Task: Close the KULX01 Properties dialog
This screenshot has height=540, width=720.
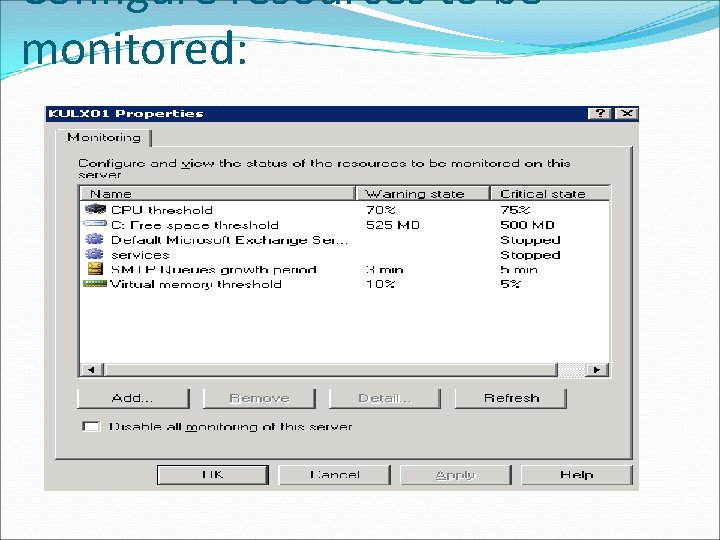Action: (x=627, y=113)
